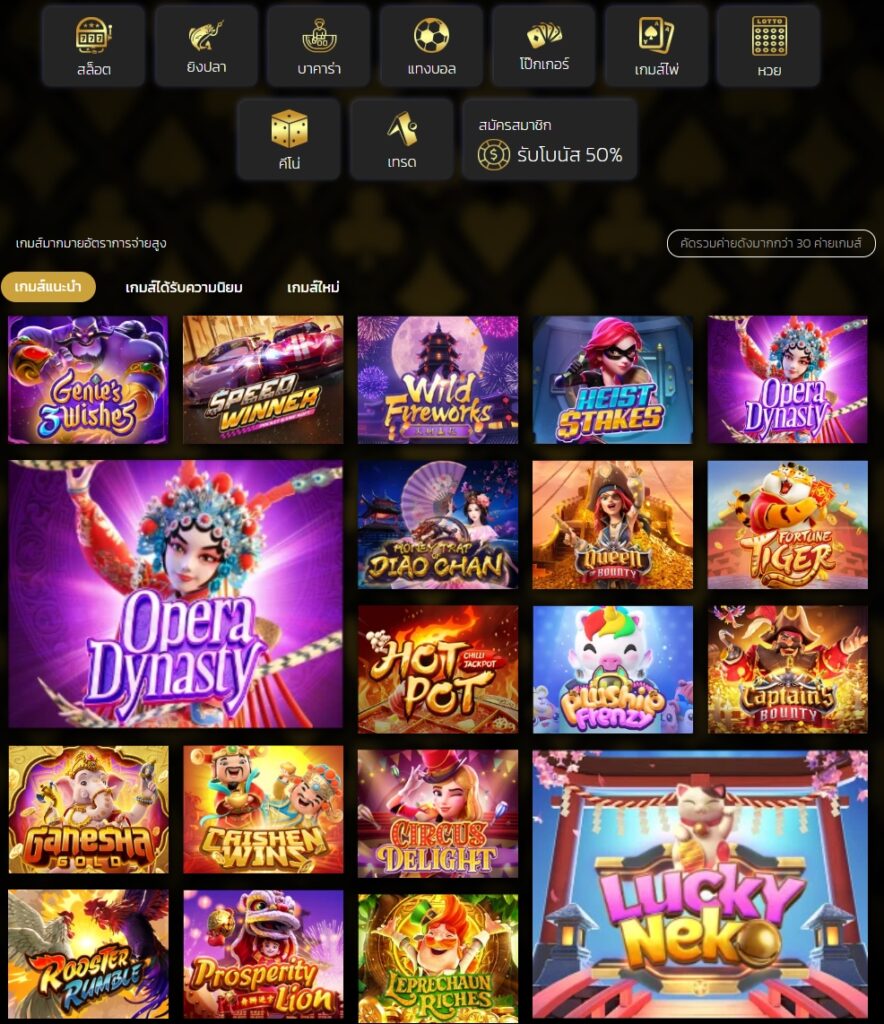Select the เกมส์ไพ่ card games icon

pyautogui.click(x=656, y=46)
